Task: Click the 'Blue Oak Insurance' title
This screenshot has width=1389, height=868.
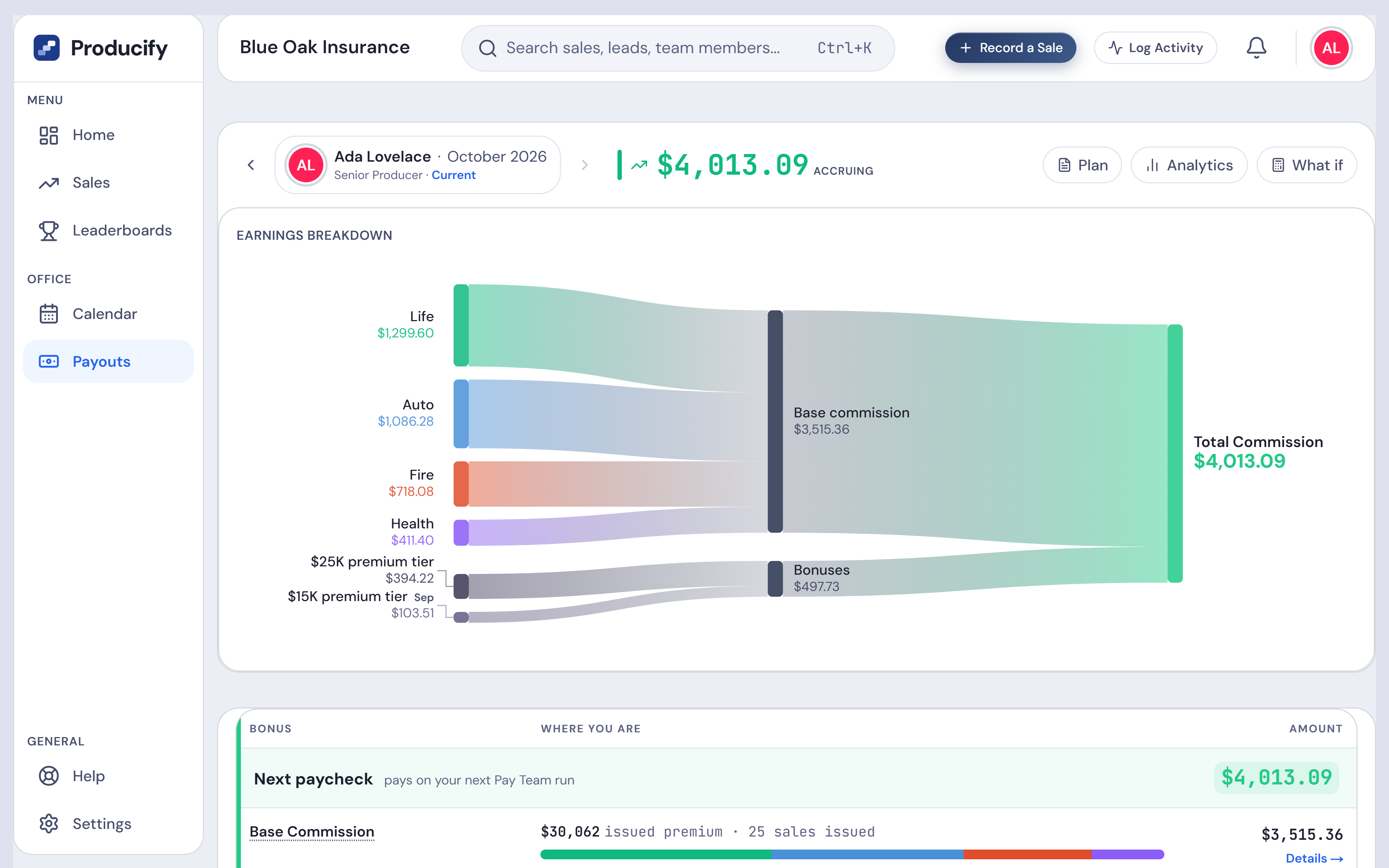Action: point(324,47)
